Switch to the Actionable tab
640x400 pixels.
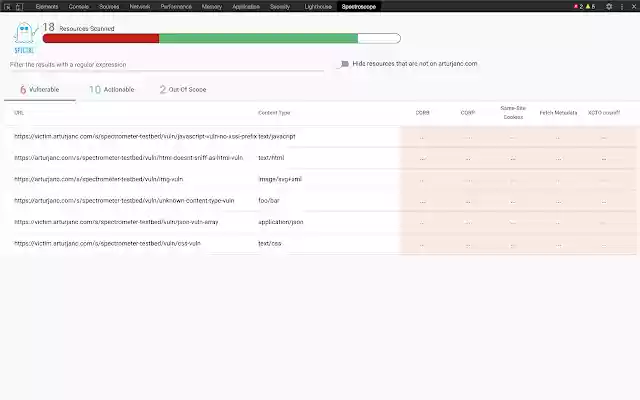112,89
